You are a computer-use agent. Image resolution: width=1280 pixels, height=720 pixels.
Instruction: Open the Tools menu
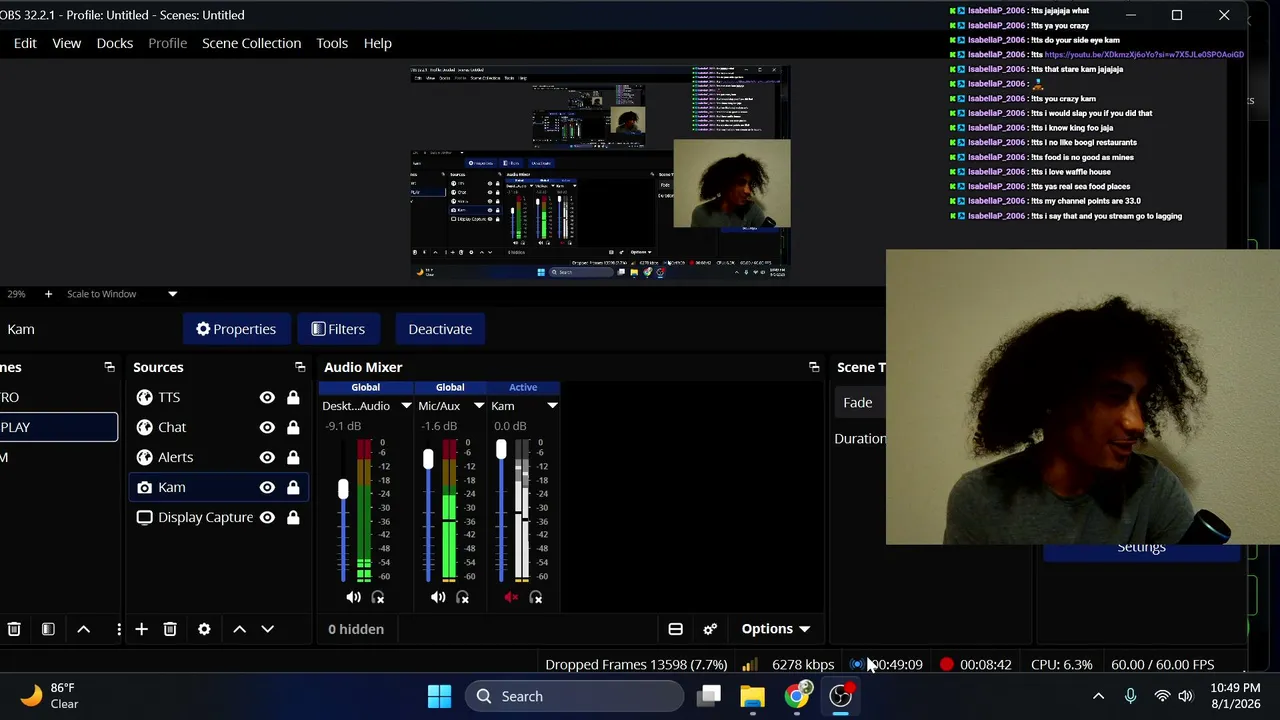coord(332,43)
